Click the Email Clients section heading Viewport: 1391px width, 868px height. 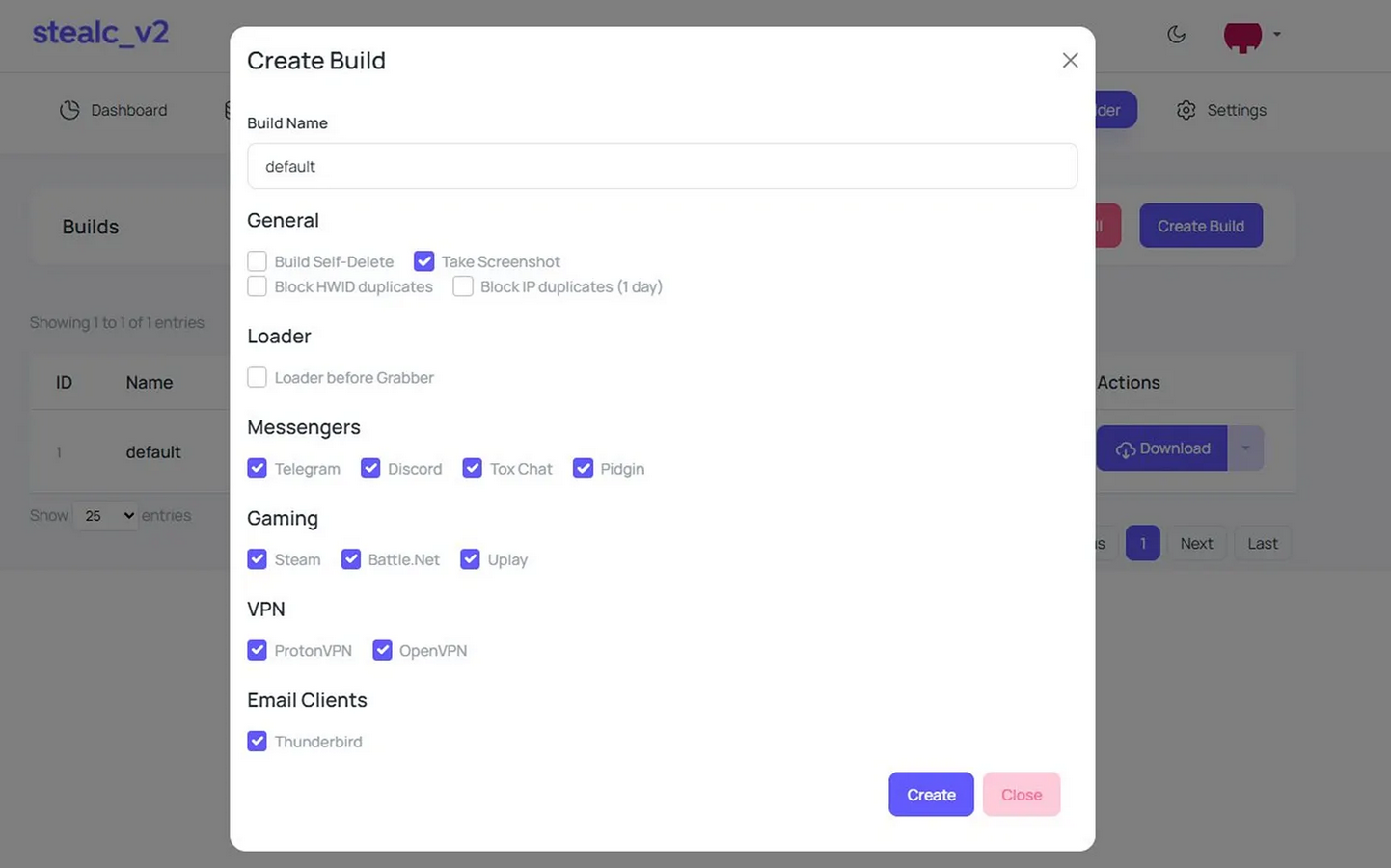(307, 700)
